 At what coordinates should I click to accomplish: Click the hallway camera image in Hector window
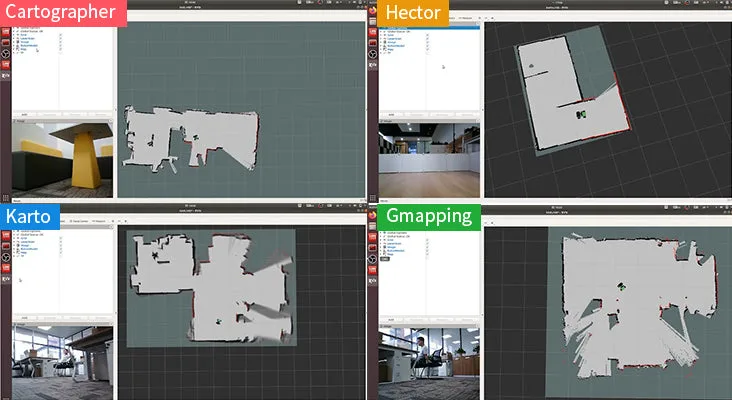(429, 160)
